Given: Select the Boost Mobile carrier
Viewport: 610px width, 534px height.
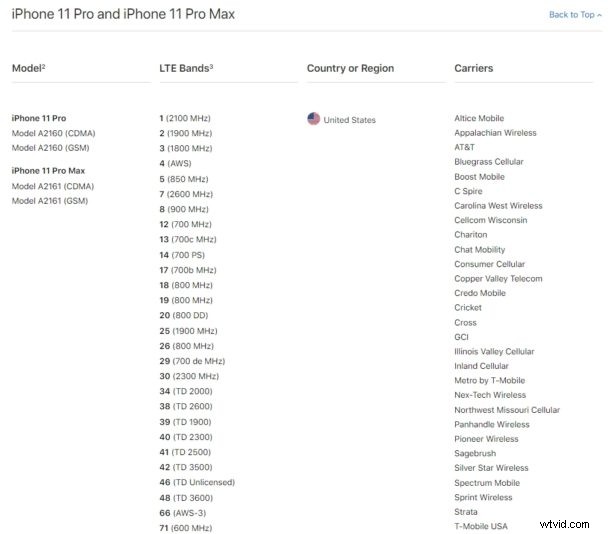Looking at the screenshot, I should [x=480, y=177].
